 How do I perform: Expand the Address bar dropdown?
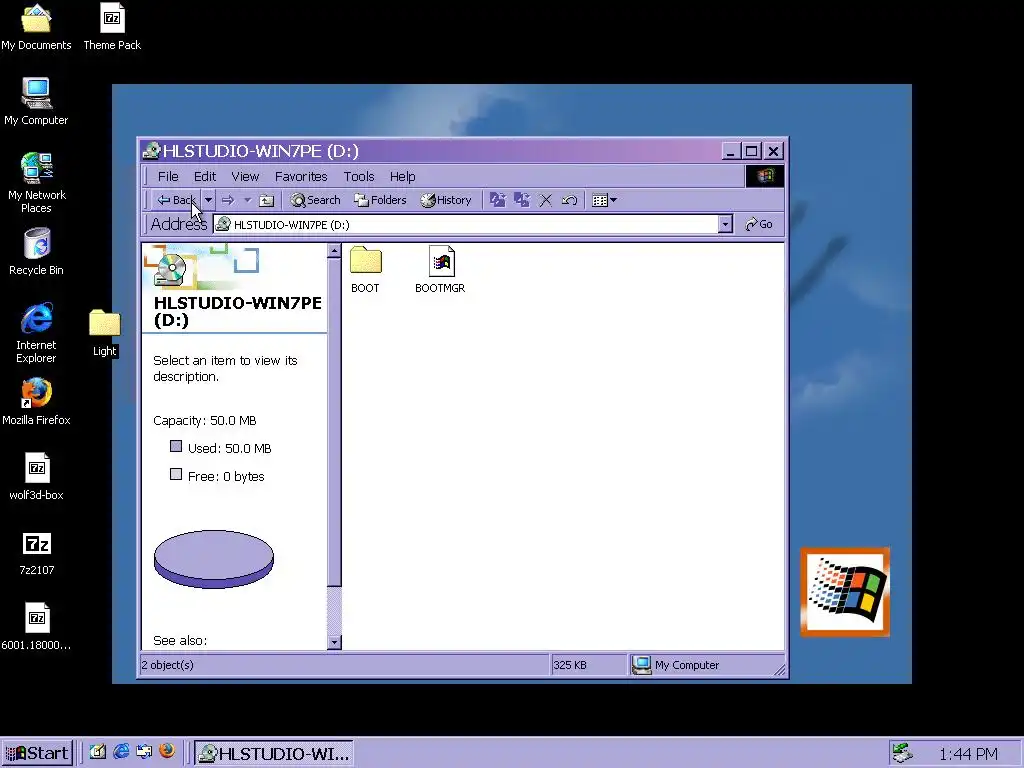[725, 225]
